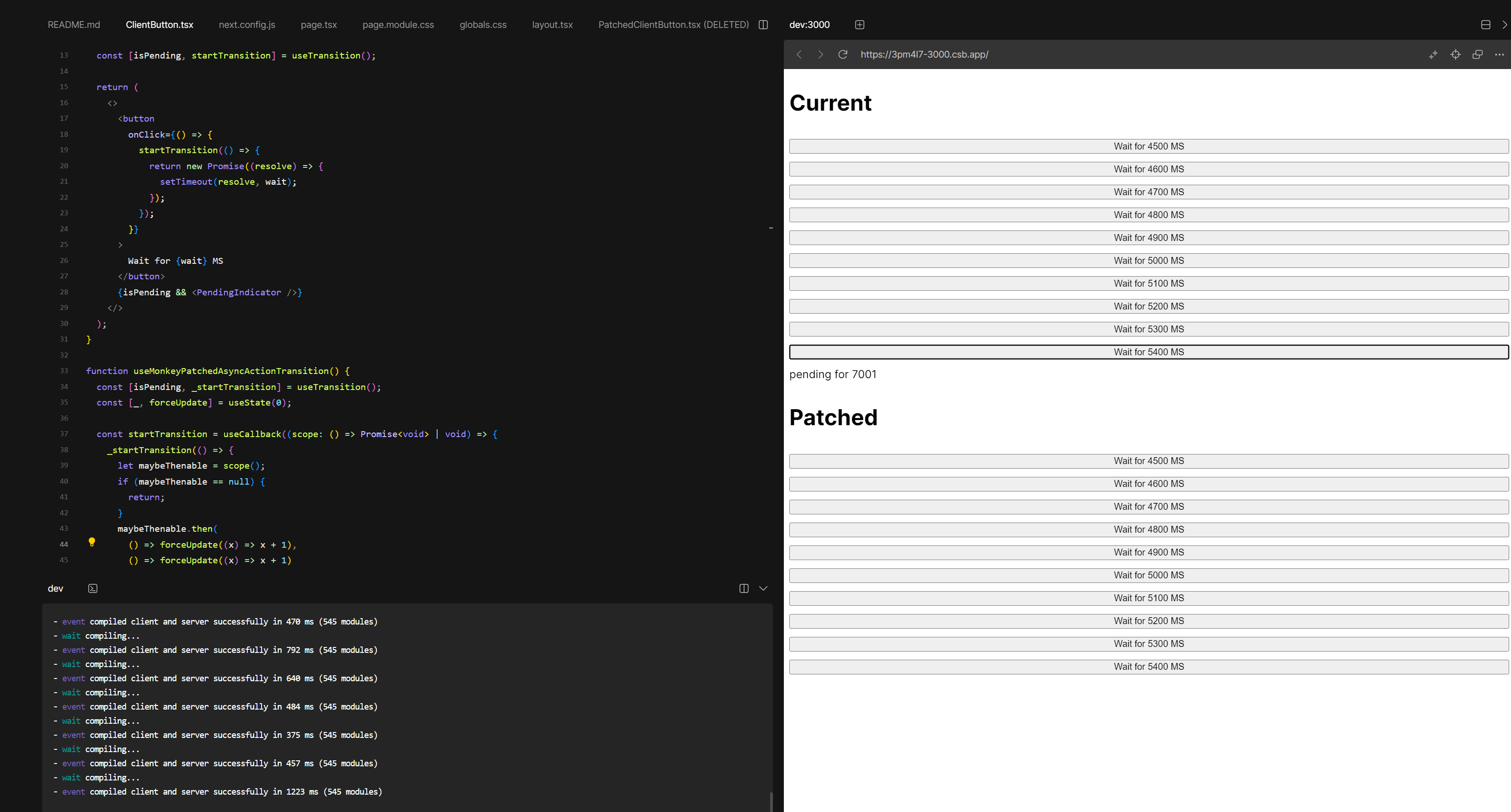Click the browser forward arrow
This screenshot has width=1511, height=812.
coord(820,54)
